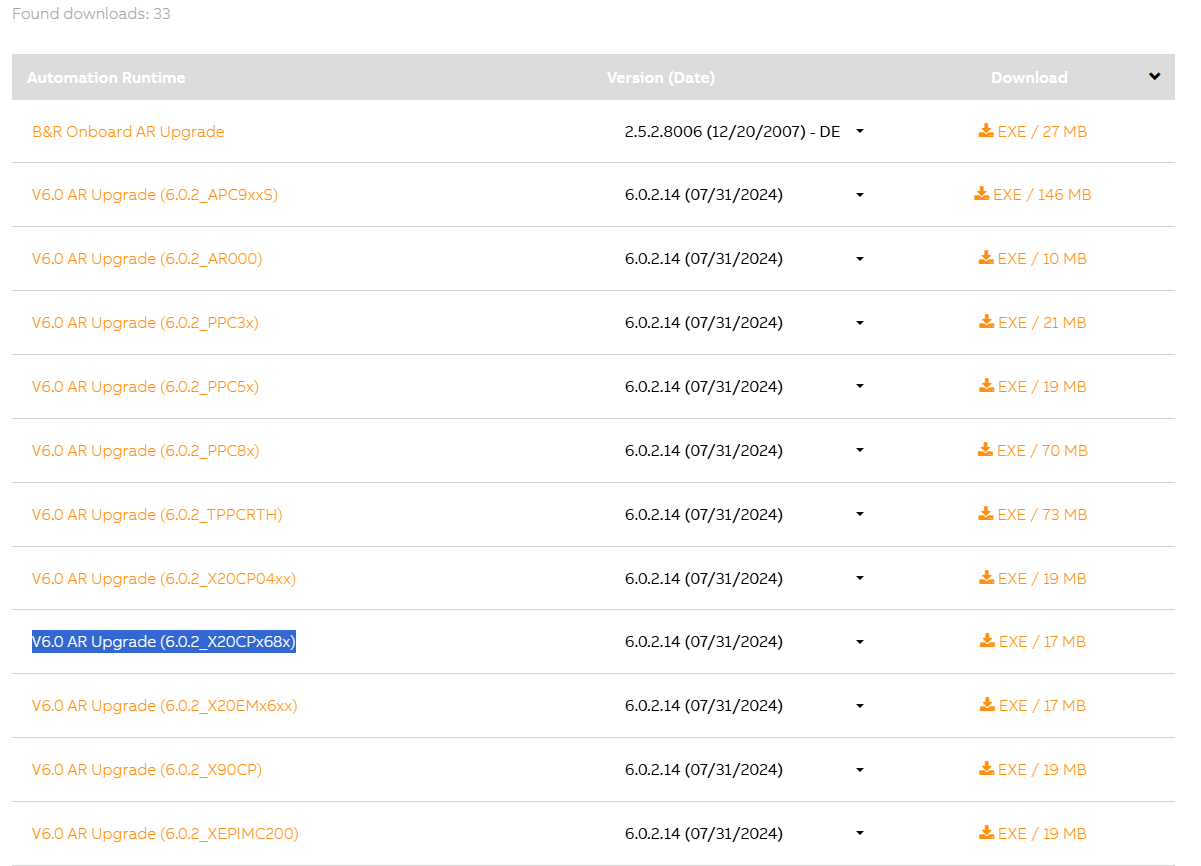The image size is (1201, 866).
Task: Open version dropdown for 6.0.2_X20CP04xx
Action: [859, 579]
